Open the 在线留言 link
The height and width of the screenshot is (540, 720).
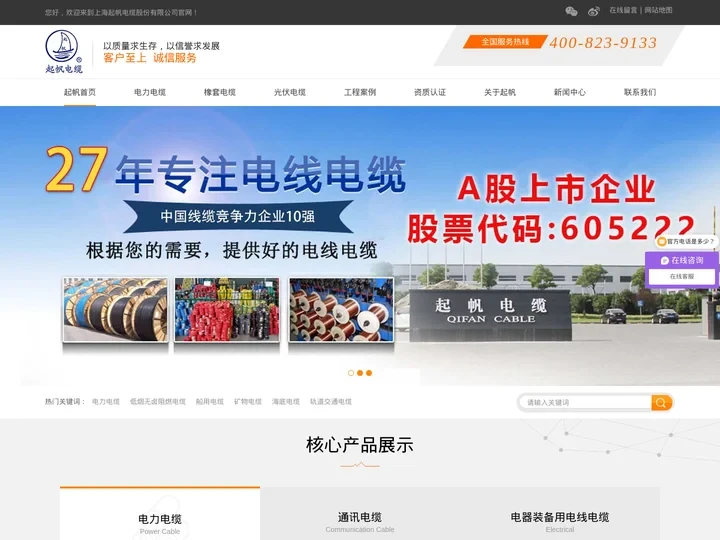(623, 10)
